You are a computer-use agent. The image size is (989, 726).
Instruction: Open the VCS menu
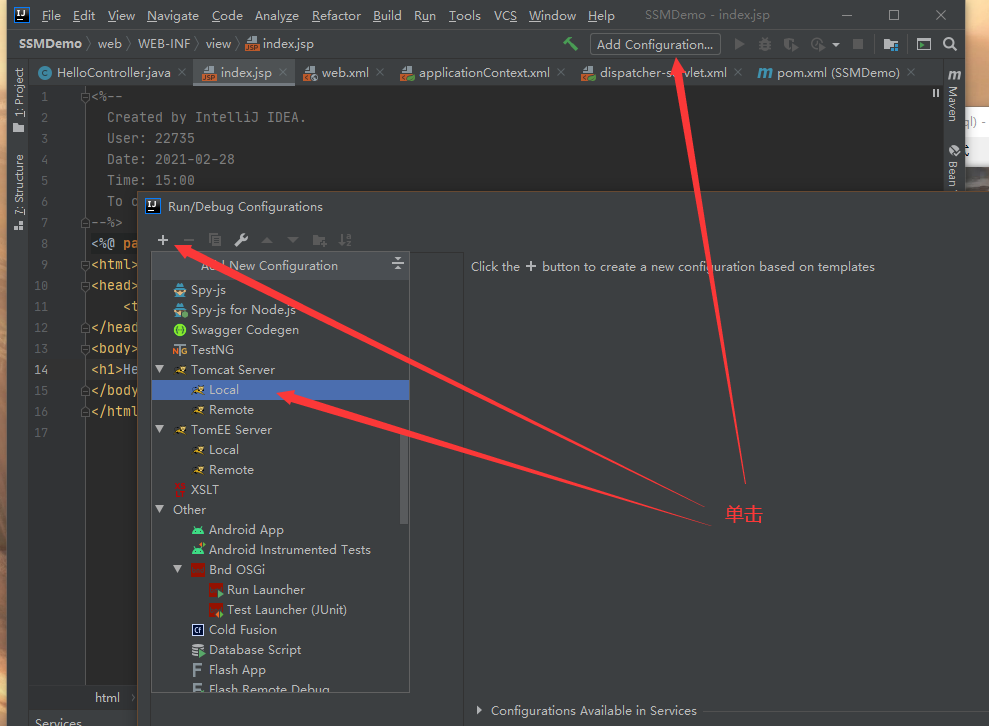click(505, 15)
